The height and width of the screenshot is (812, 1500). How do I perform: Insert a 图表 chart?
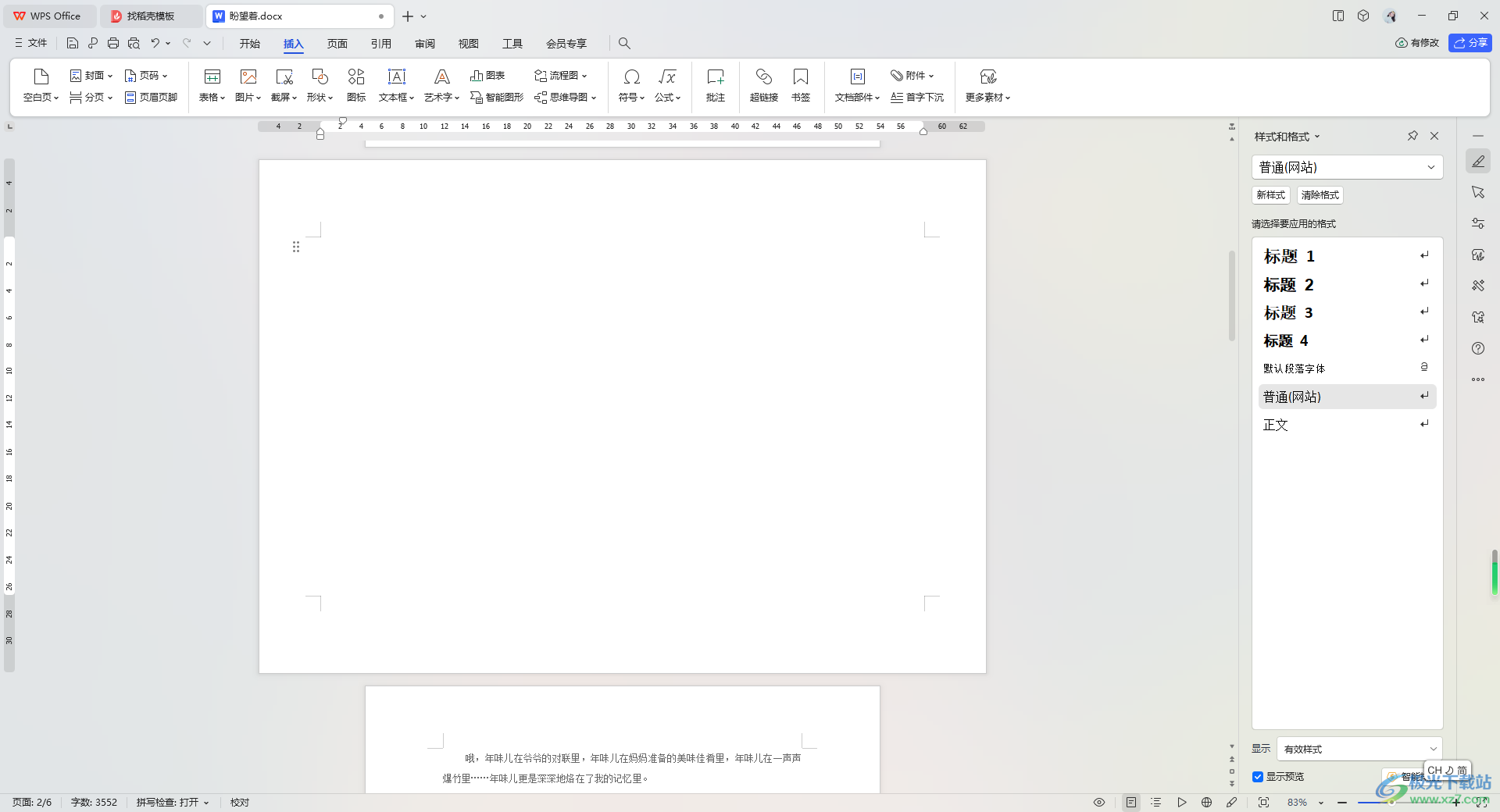coord(487,76)
